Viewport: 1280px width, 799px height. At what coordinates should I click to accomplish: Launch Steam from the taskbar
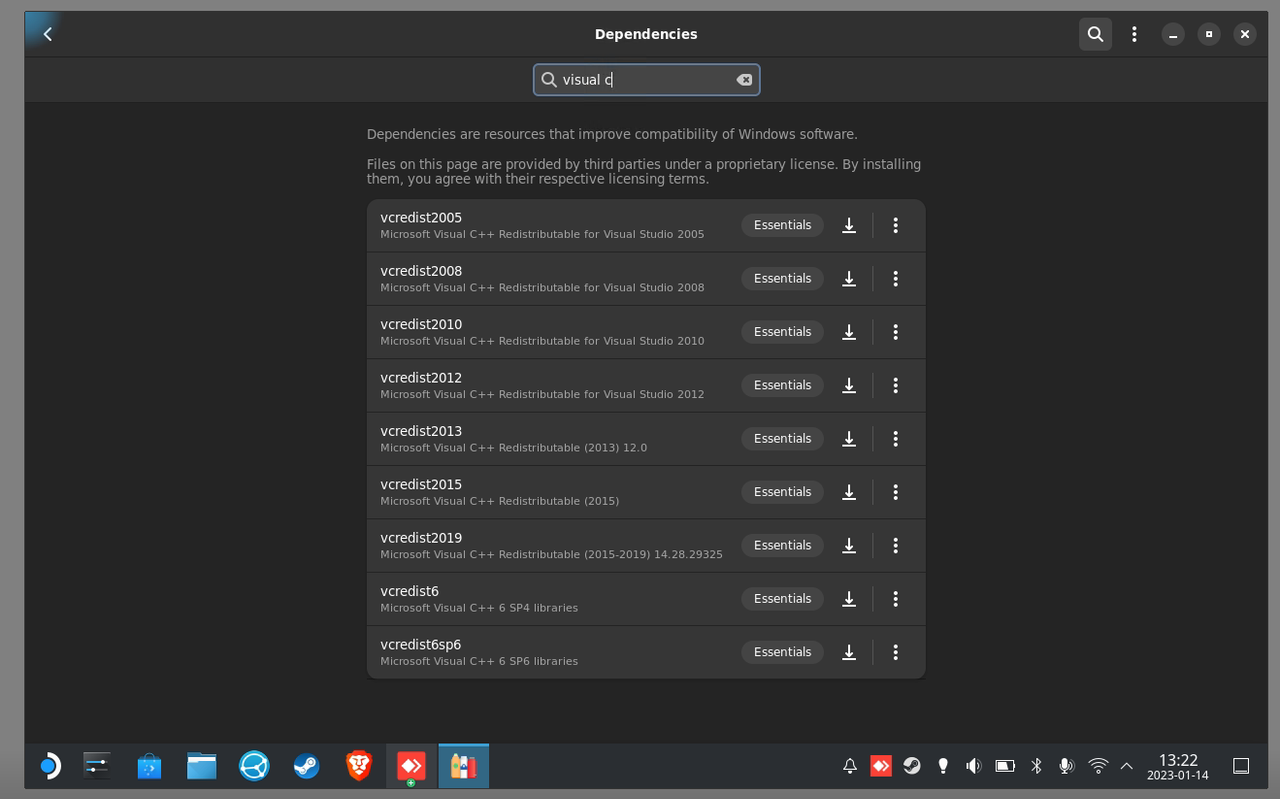(x=306, y=766)
